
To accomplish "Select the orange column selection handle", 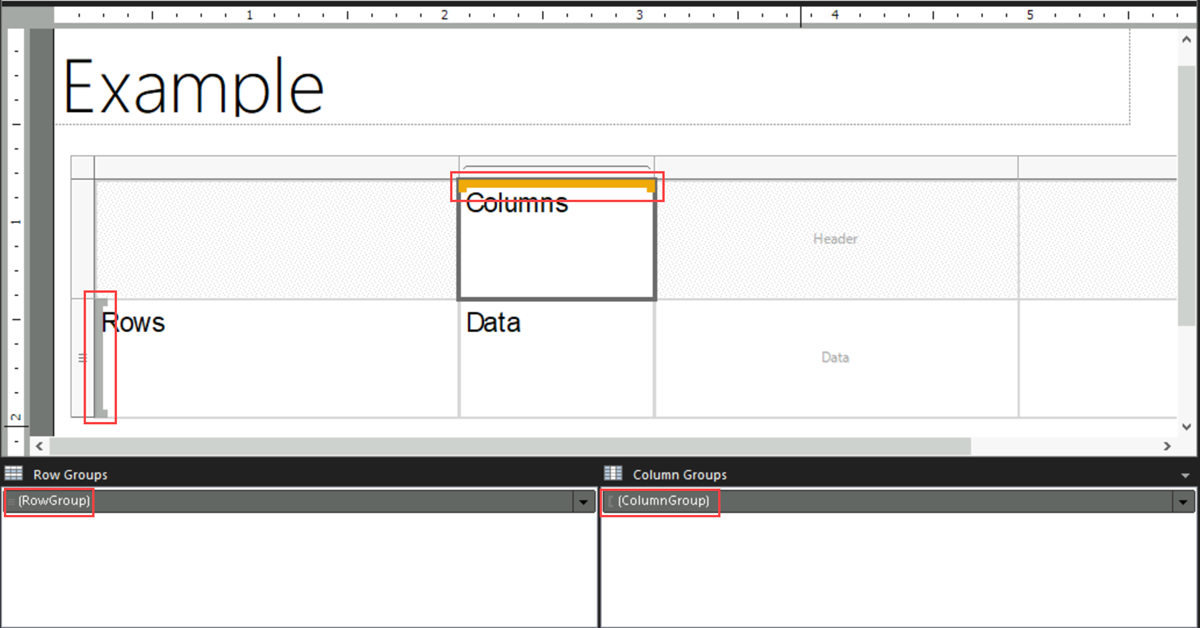I will [x=557, y=184].
